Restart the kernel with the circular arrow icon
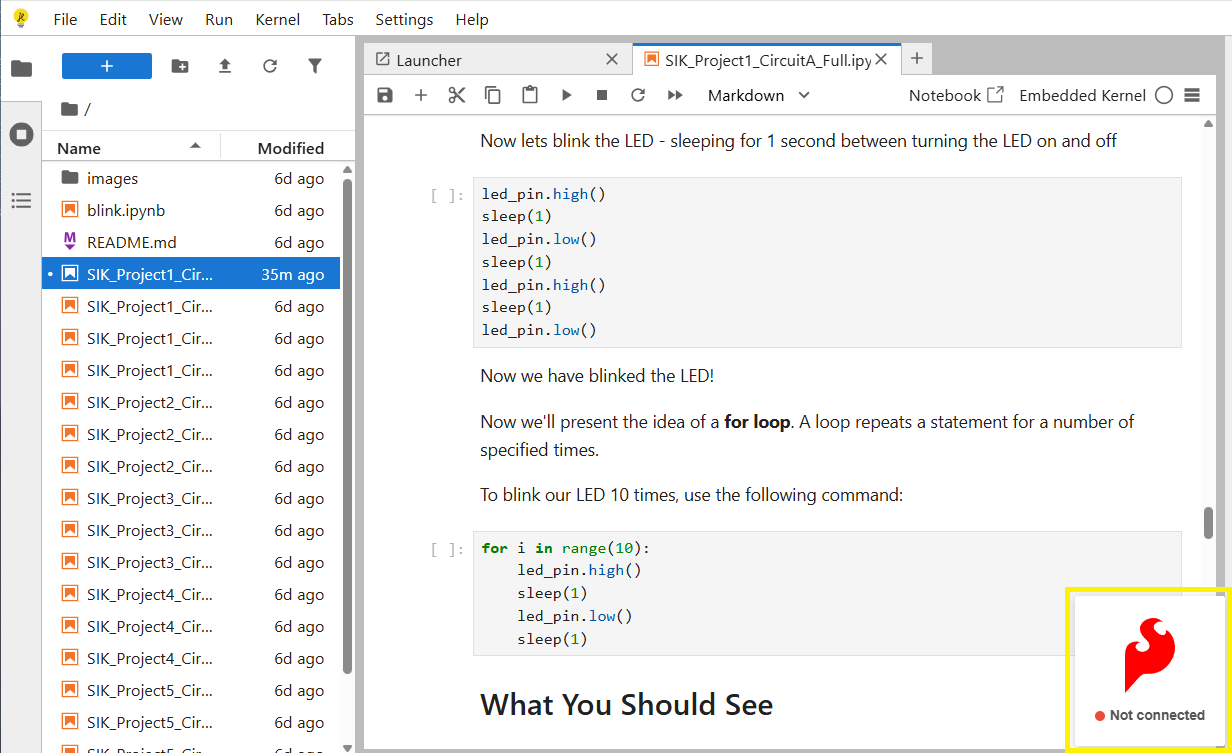The width and height of the screenshot is (1232, 753). coord(638,95)
